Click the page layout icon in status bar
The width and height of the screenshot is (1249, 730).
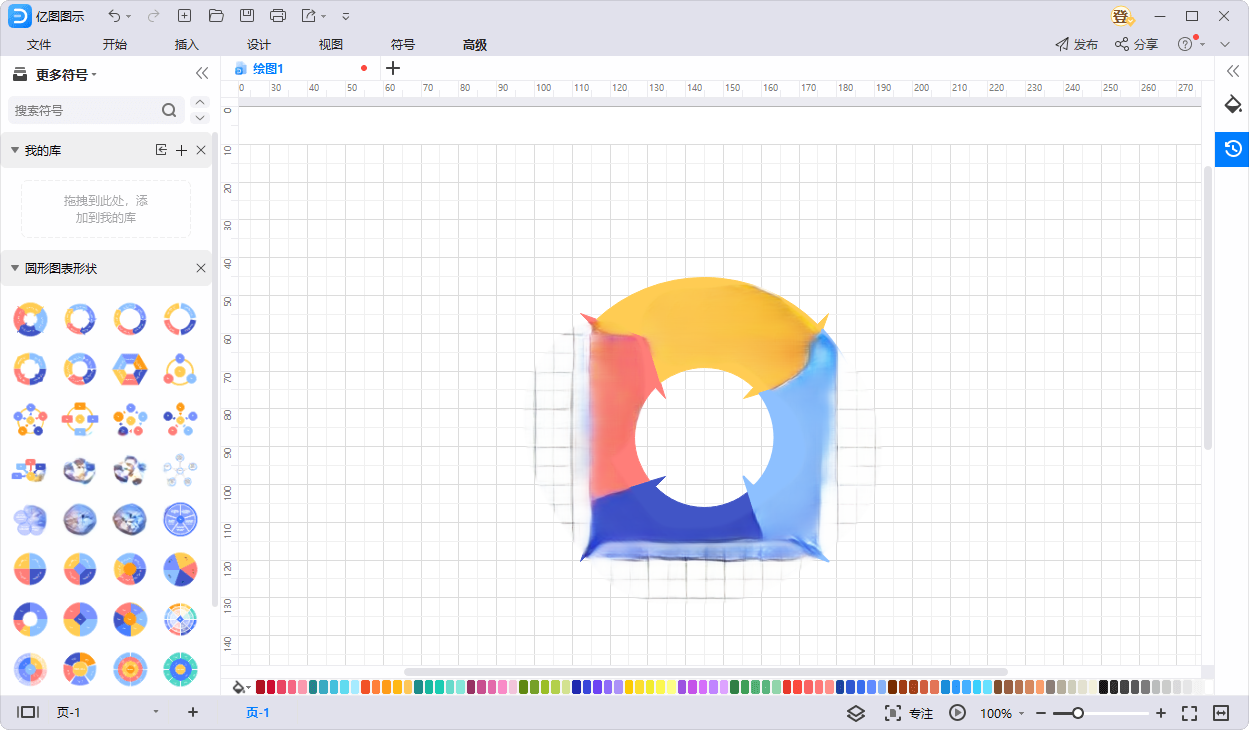(x=28, y=712)
